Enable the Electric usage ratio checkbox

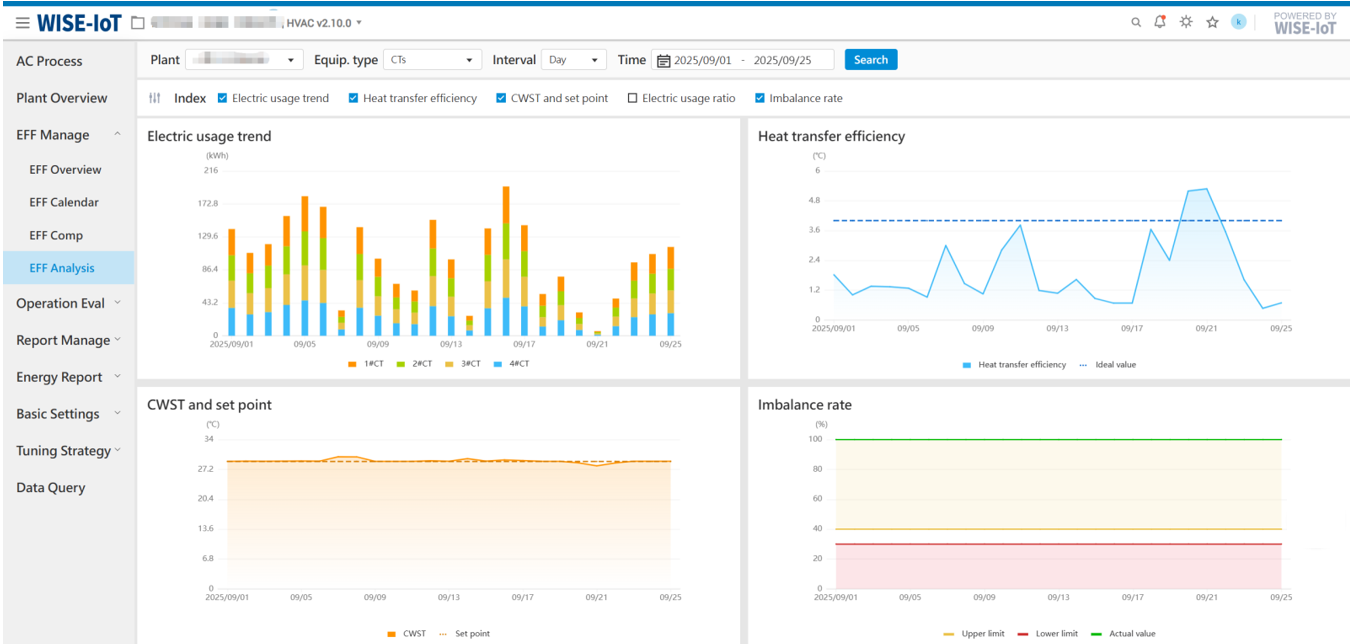point(632,98)
